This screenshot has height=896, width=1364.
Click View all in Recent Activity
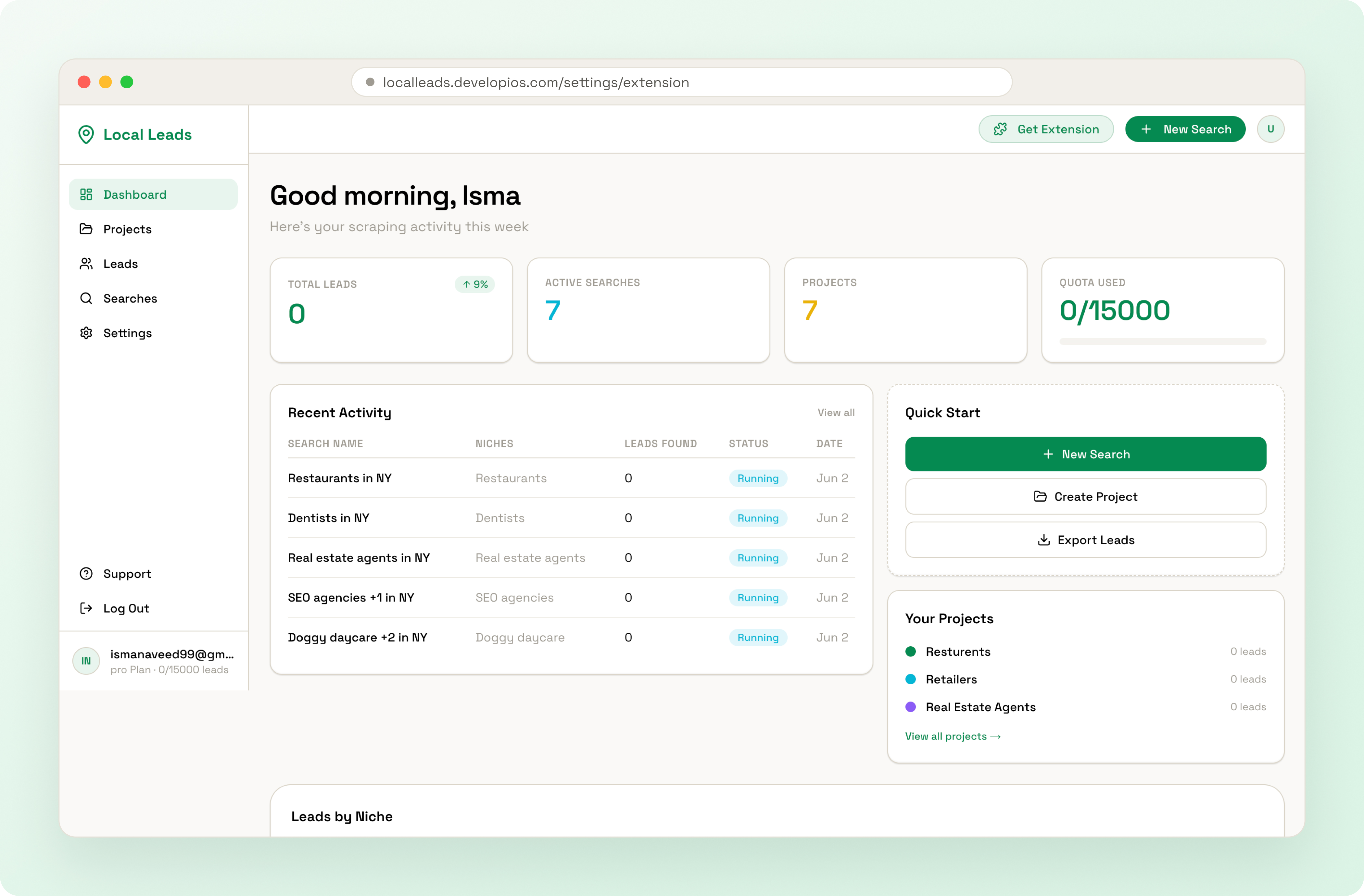point(836,413)
